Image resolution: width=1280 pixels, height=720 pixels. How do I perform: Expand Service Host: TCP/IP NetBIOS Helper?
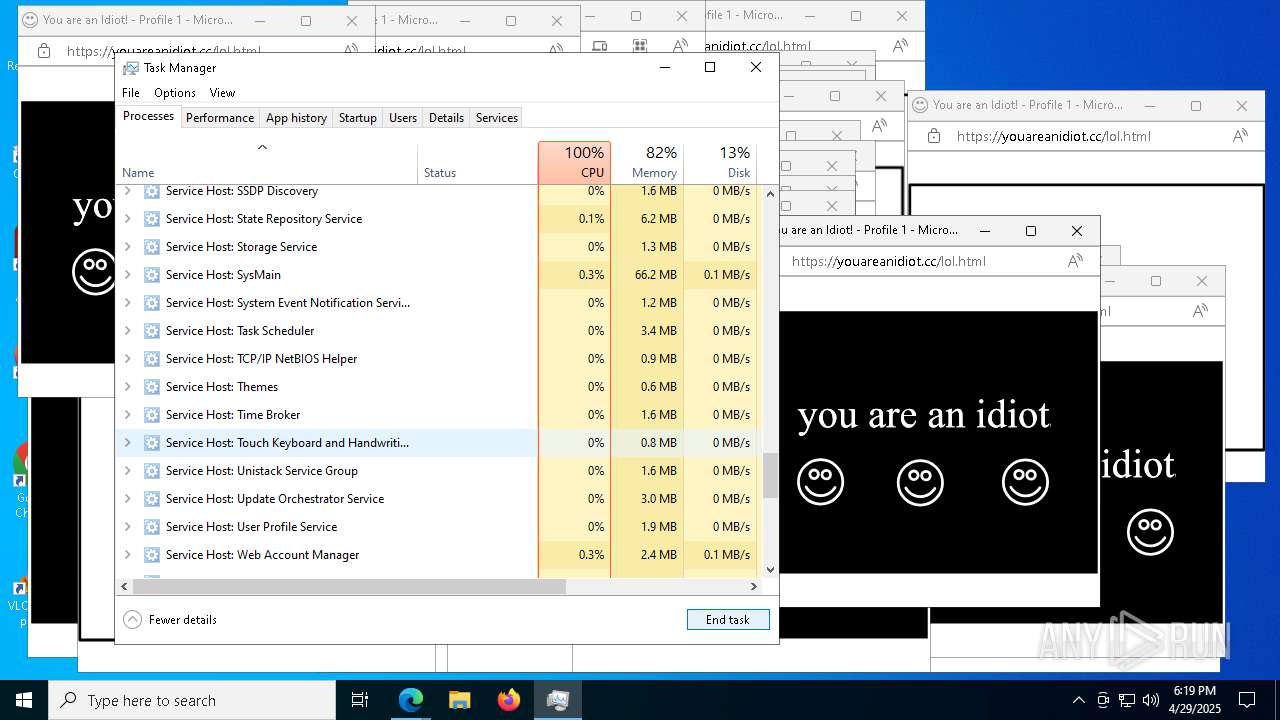(x=127, y=358)
